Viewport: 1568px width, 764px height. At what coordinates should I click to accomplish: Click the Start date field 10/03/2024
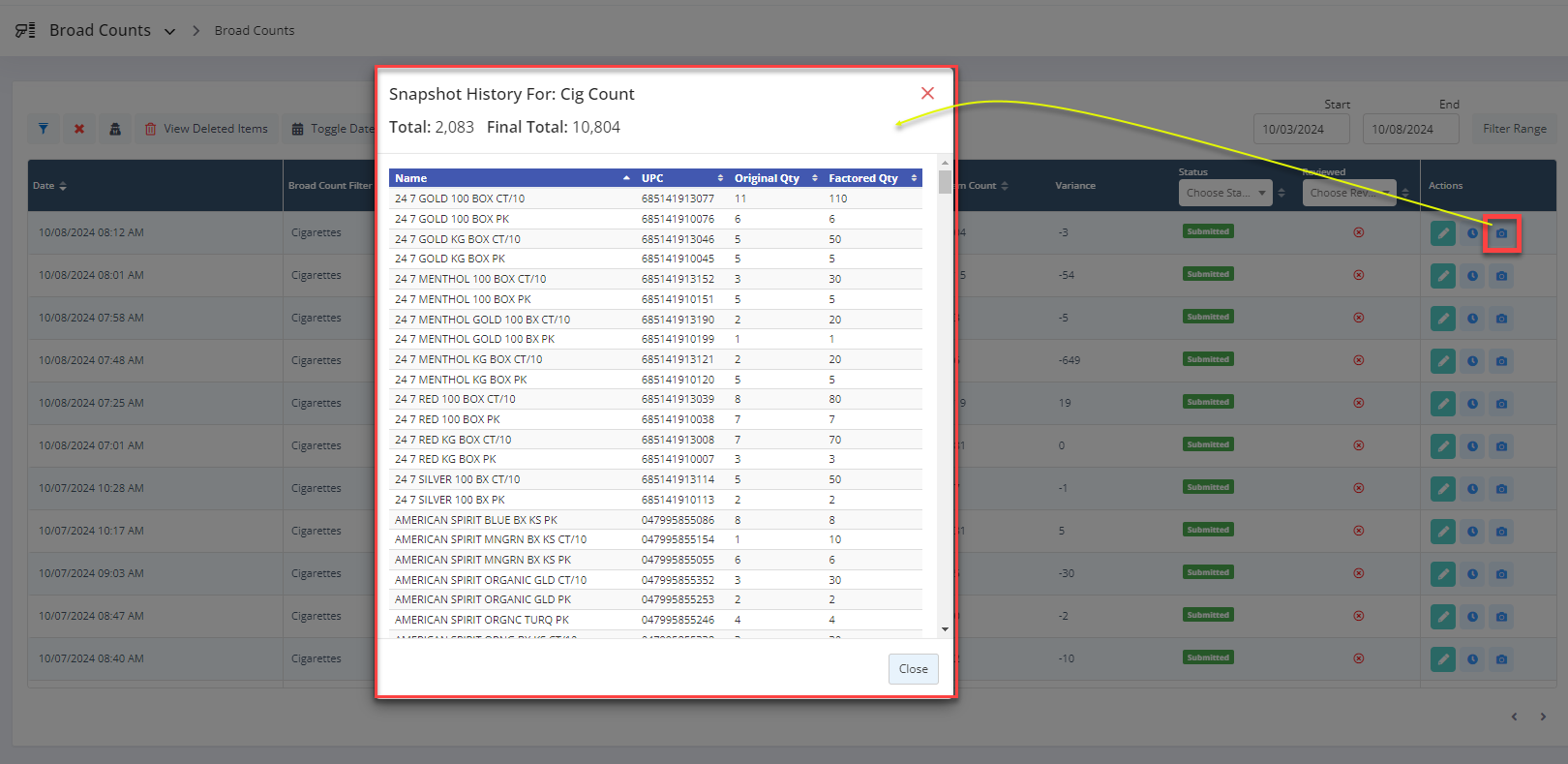pos(1301,129)
